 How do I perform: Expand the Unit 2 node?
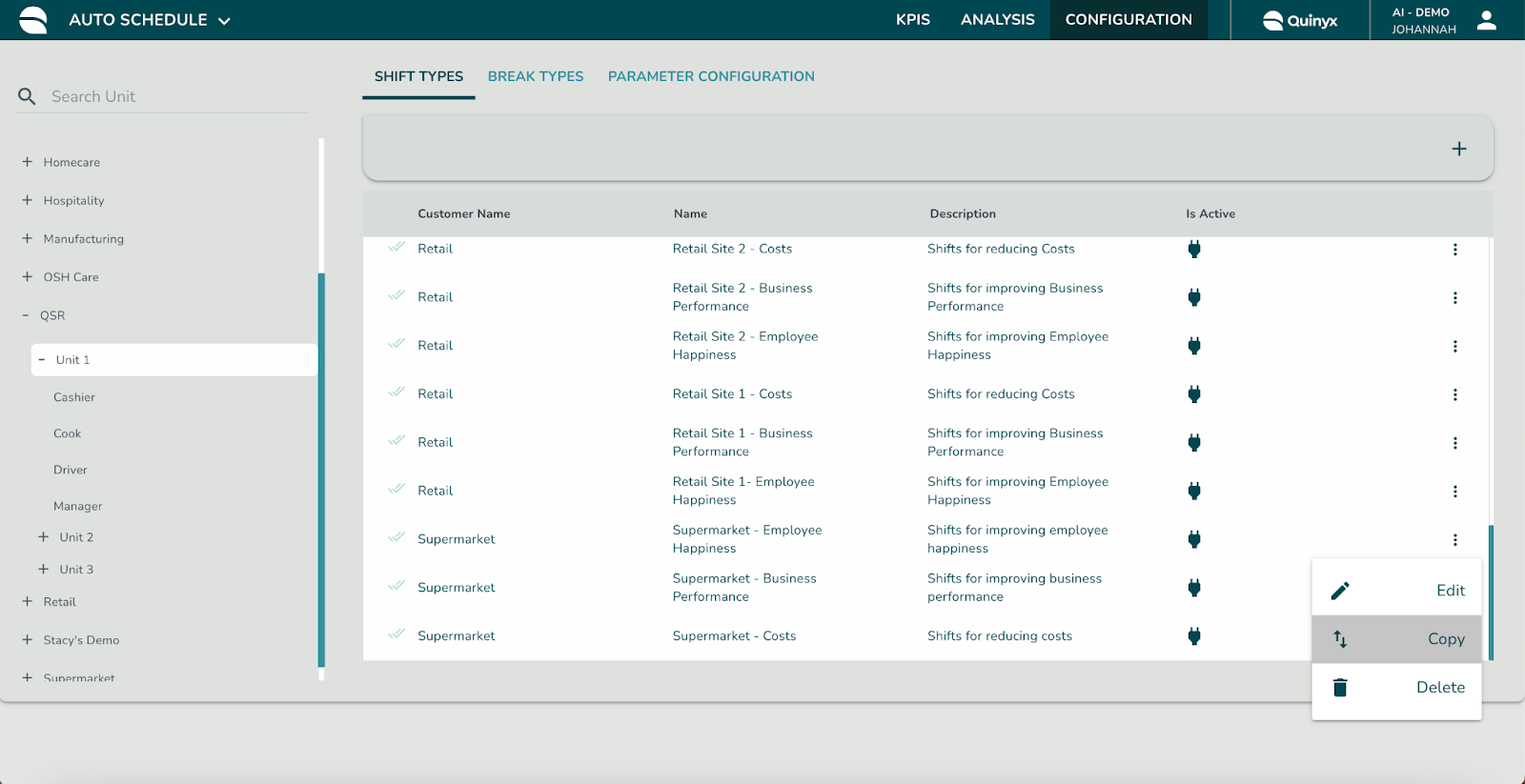coord(43,537)
